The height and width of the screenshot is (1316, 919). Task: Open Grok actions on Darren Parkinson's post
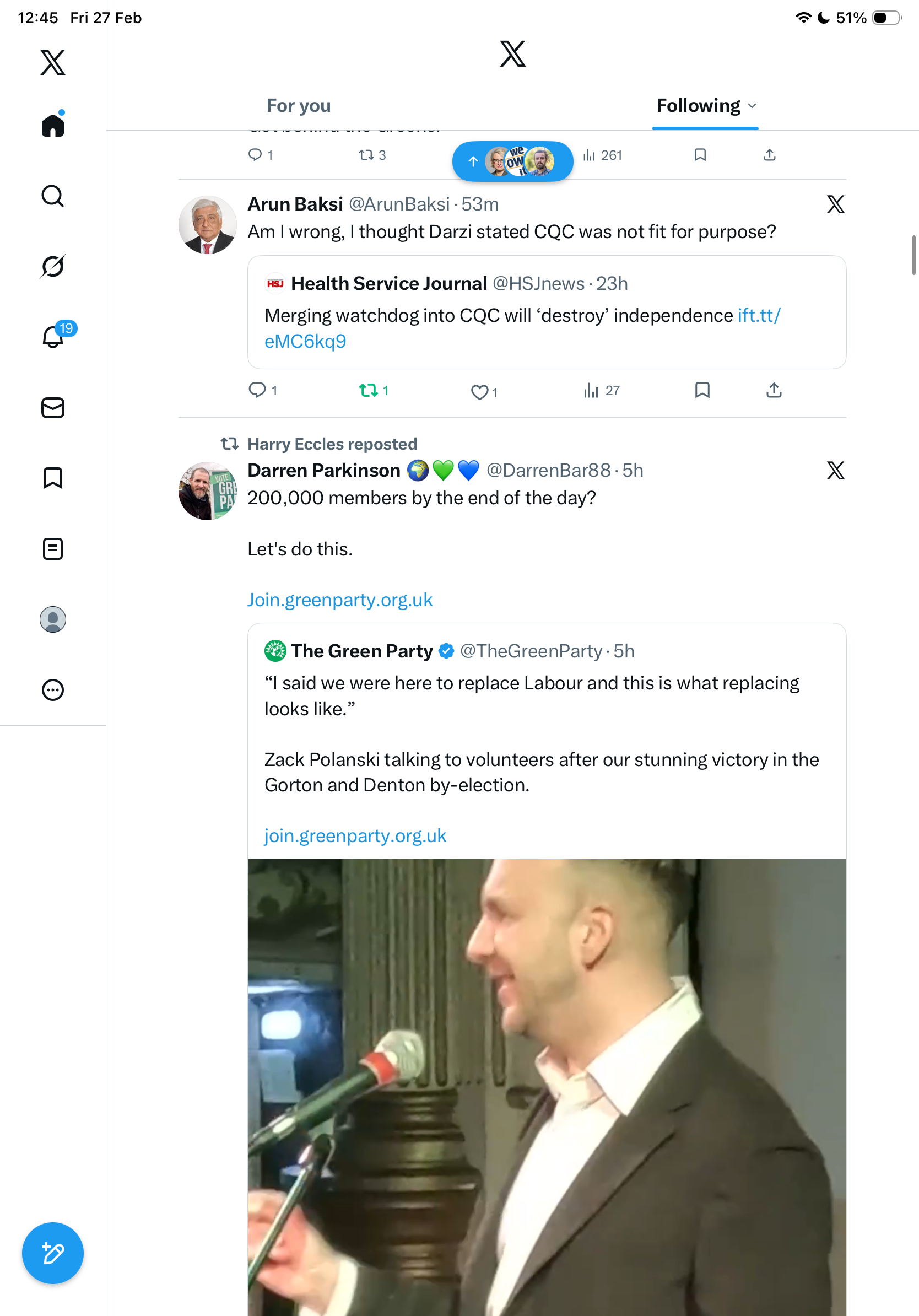pos(835,471)
